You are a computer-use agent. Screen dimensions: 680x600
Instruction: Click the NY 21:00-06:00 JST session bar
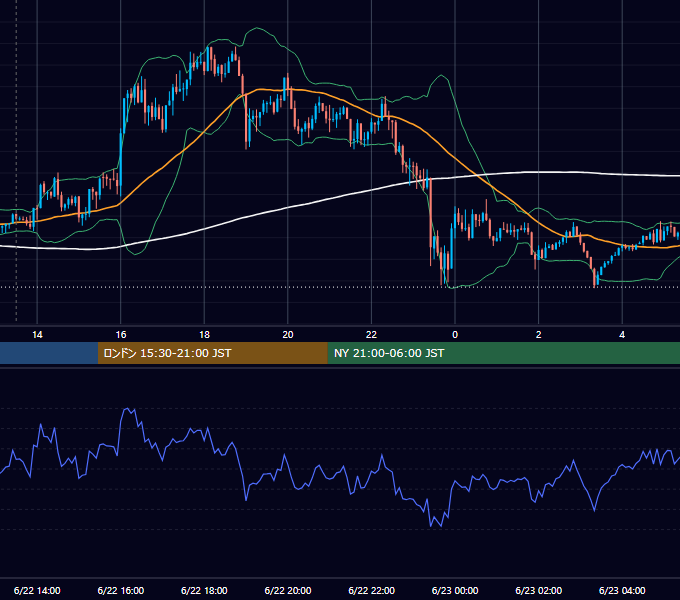point(503,353)
